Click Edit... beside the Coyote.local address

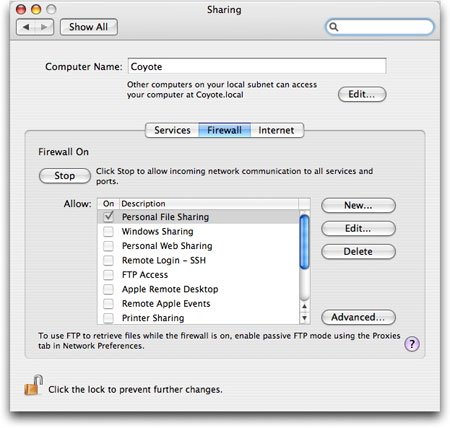(x=362, y=94)
